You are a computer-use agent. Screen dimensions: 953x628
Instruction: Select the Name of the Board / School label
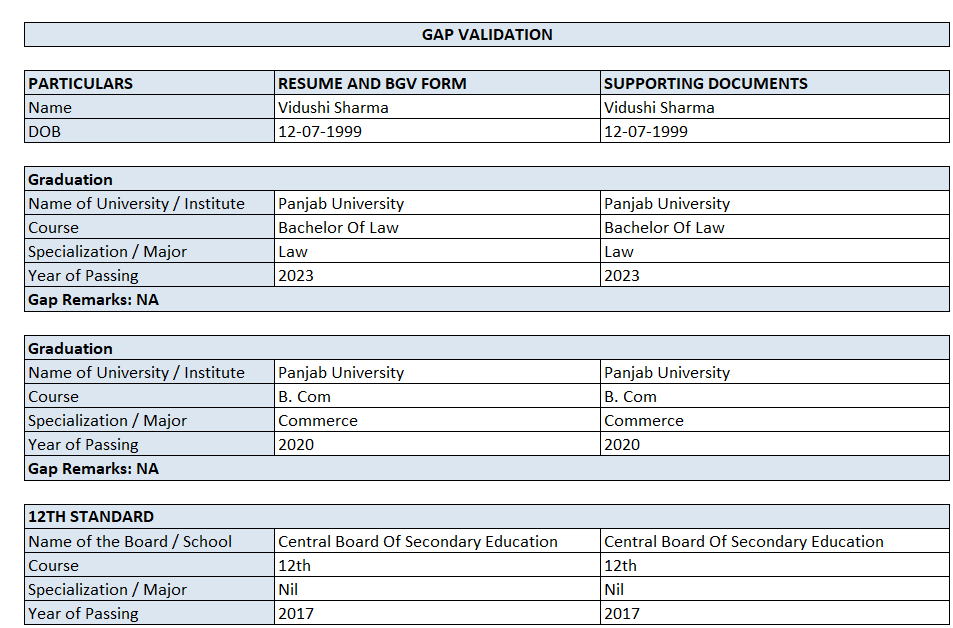150,541
